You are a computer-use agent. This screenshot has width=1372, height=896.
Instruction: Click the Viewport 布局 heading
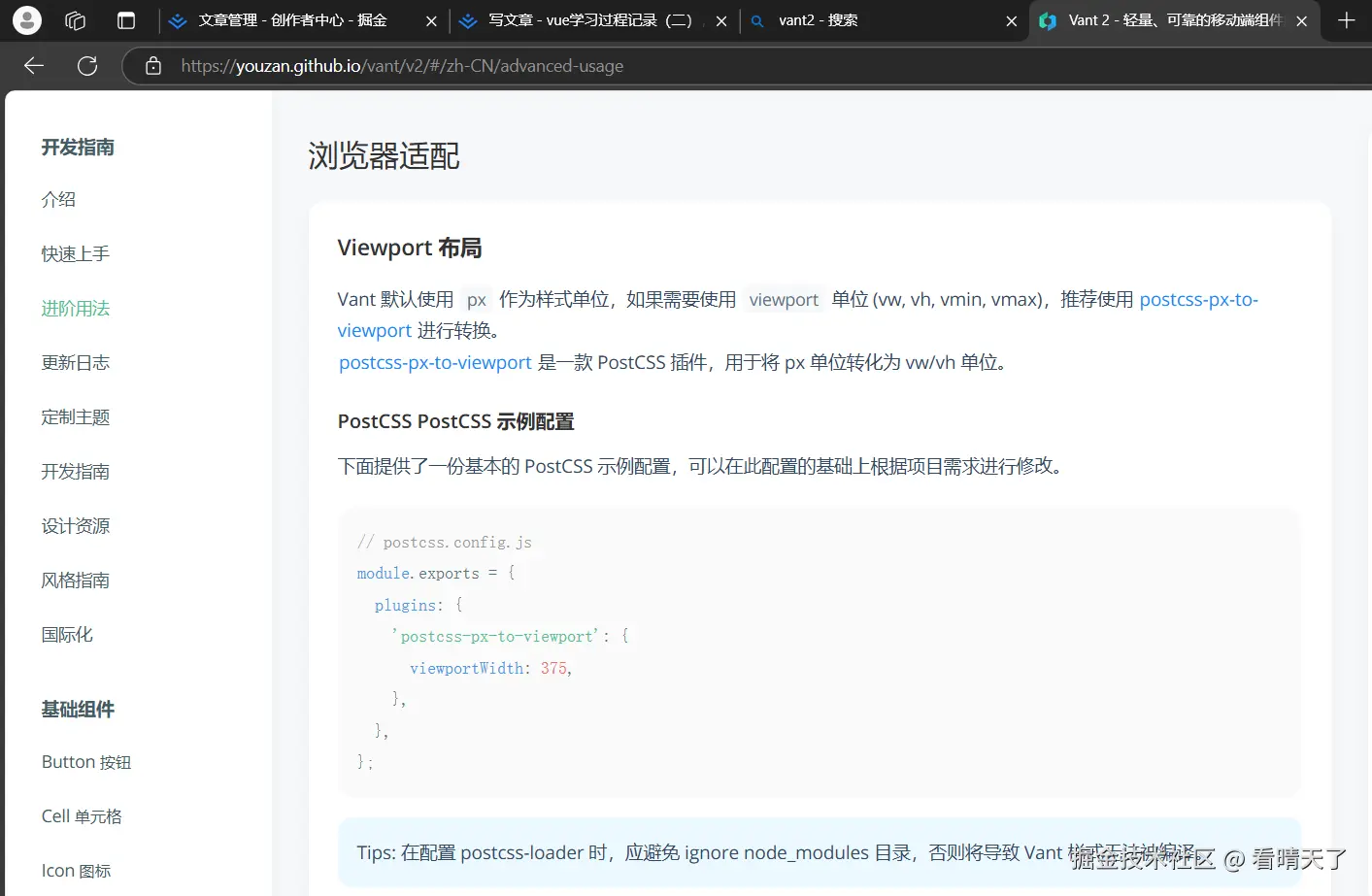[x=410, y=248]
